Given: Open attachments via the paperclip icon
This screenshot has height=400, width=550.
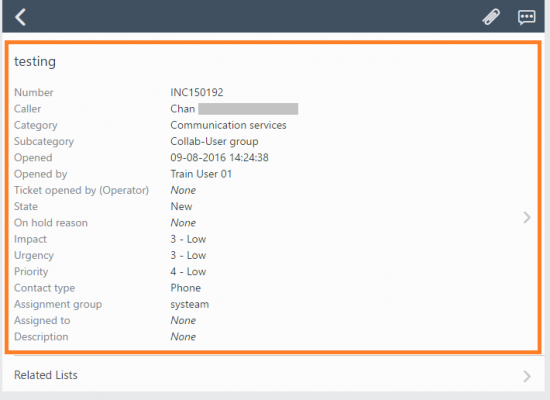Looking at the screenshot, I should (x=491, y=17).
